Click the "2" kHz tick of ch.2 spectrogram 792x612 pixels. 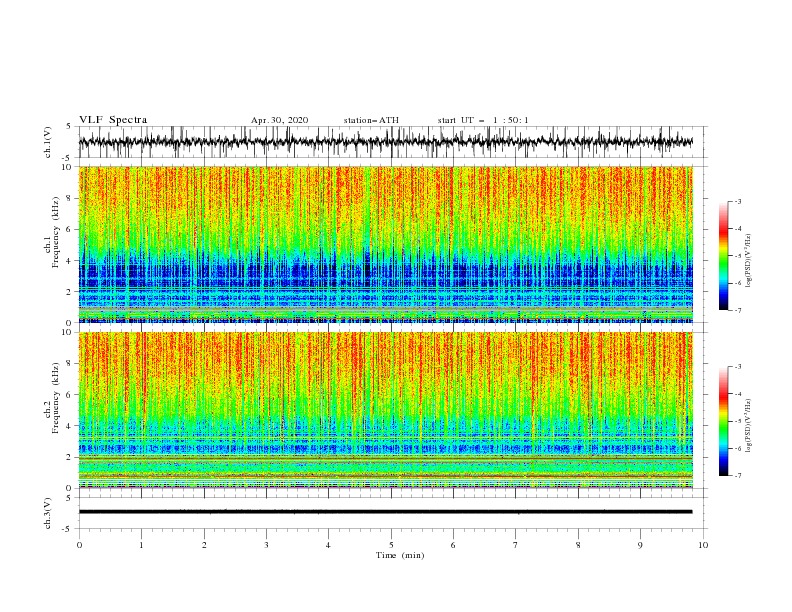(70, 457)
